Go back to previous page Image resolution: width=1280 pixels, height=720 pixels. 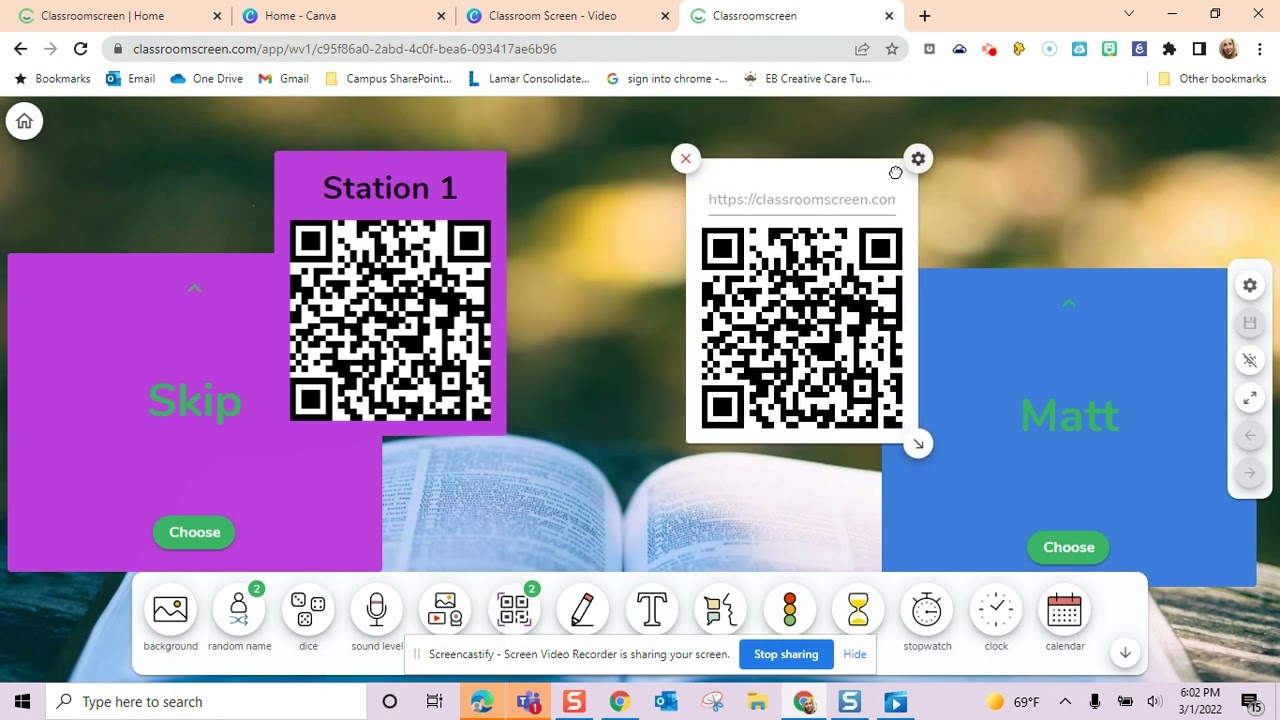(21, 49)
